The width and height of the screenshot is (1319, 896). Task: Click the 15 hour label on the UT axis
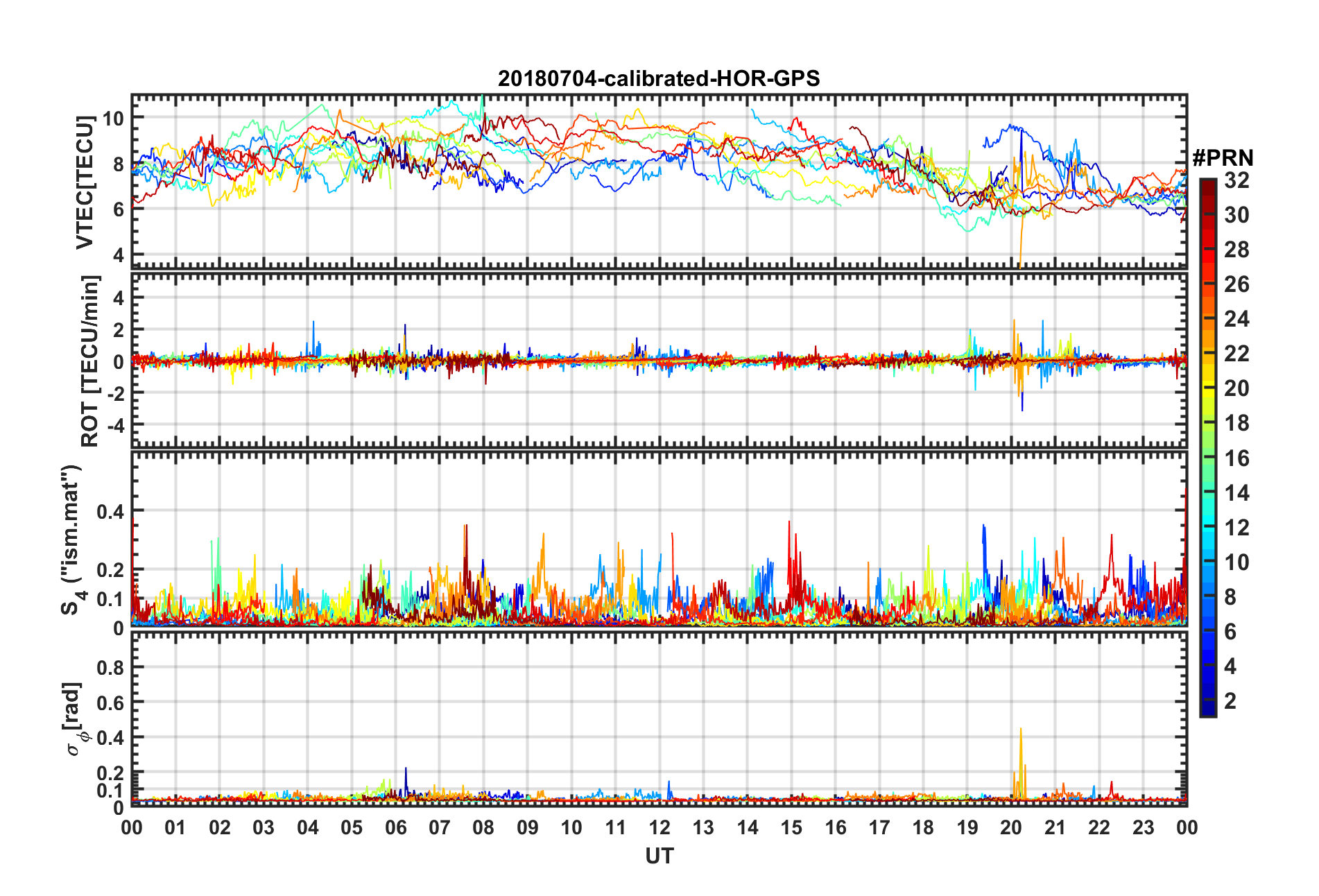coord(791,827)
